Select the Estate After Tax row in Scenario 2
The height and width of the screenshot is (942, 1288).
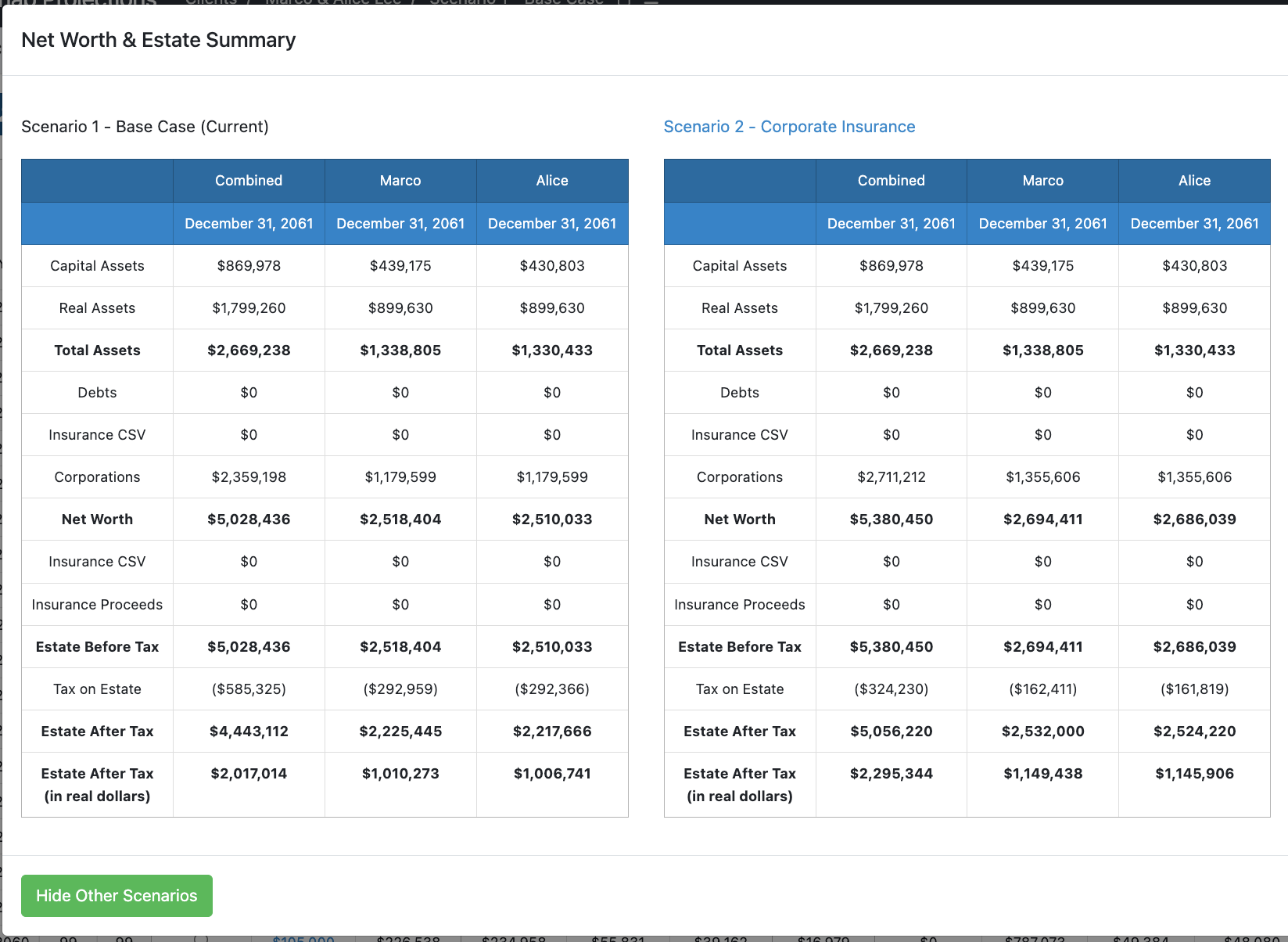click(x=739, y=731)
